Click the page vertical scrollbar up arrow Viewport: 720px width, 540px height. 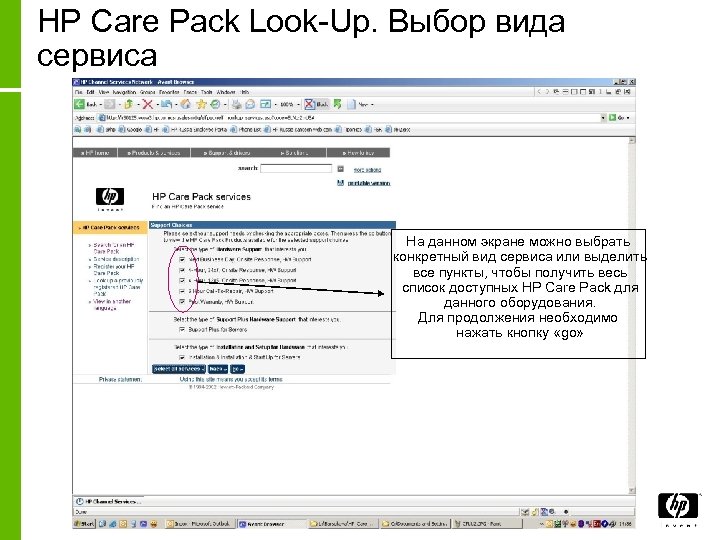pos(632,140)
